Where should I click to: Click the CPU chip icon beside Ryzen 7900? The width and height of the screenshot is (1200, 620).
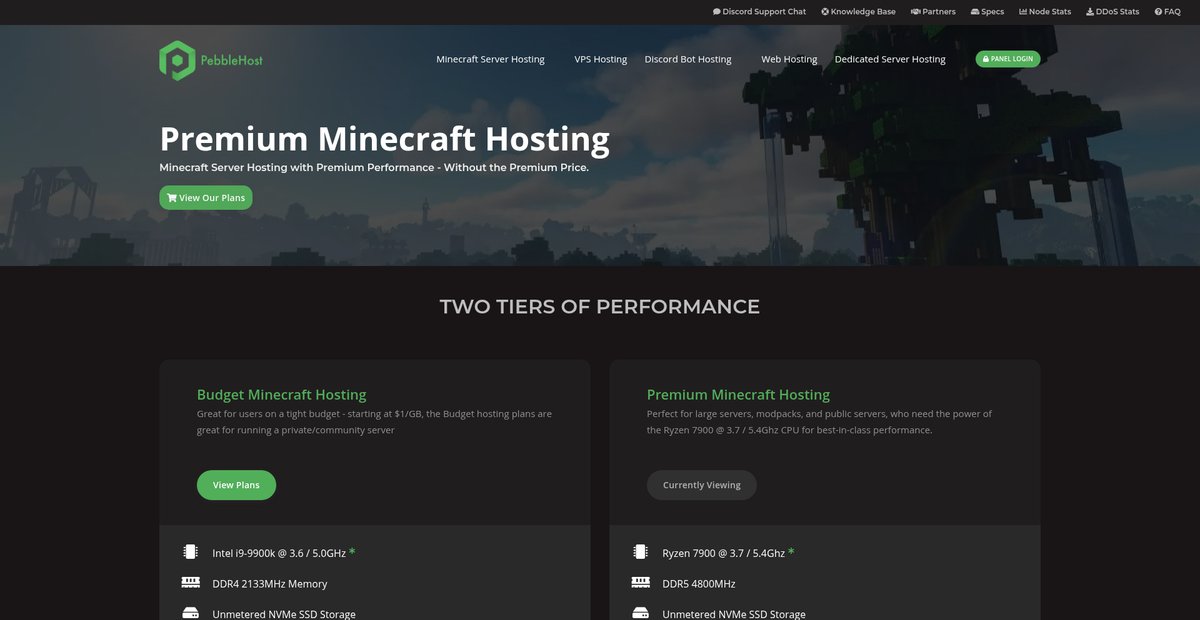pos(640,552)
